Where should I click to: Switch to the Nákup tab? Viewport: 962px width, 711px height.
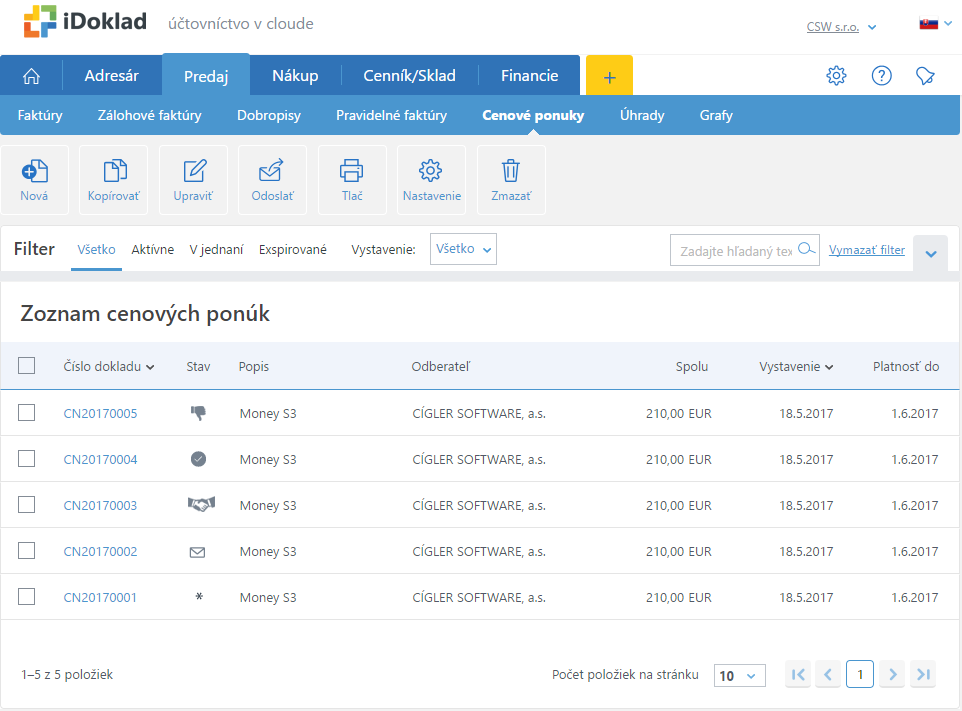[295, 76]
